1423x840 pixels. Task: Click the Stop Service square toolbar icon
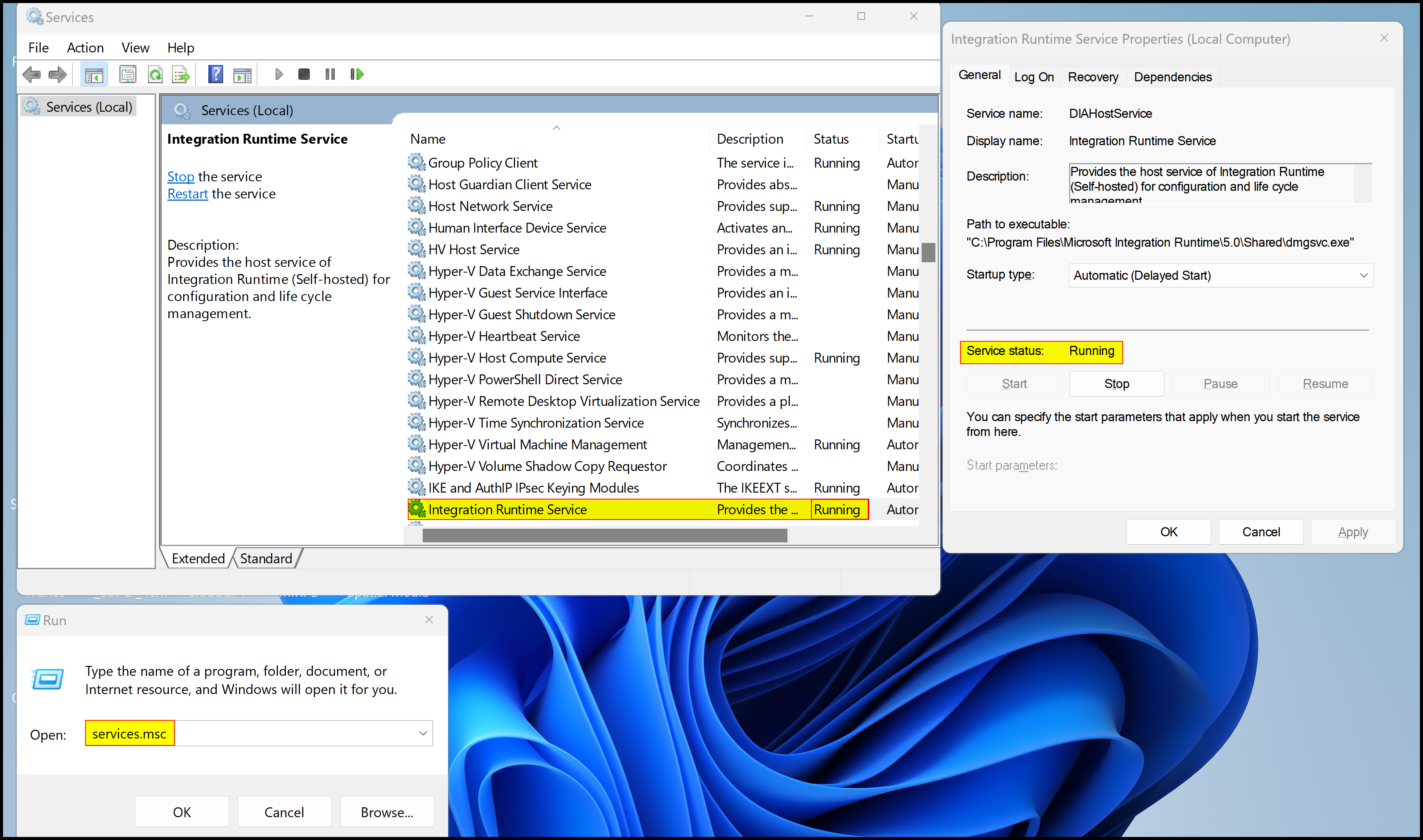tap(304, 74)
